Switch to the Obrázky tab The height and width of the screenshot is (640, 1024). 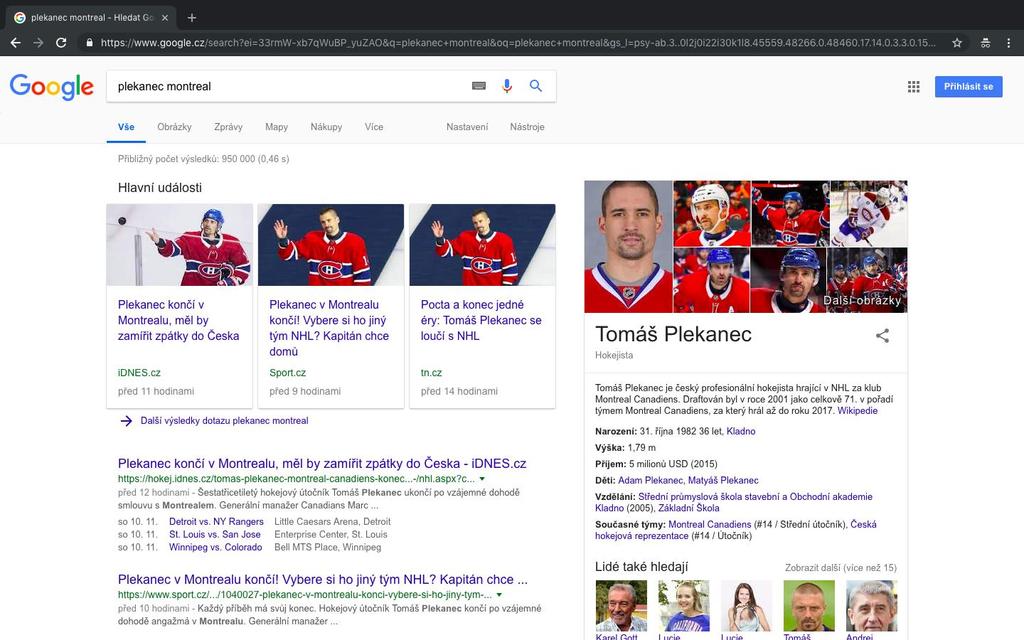(174, 127)
